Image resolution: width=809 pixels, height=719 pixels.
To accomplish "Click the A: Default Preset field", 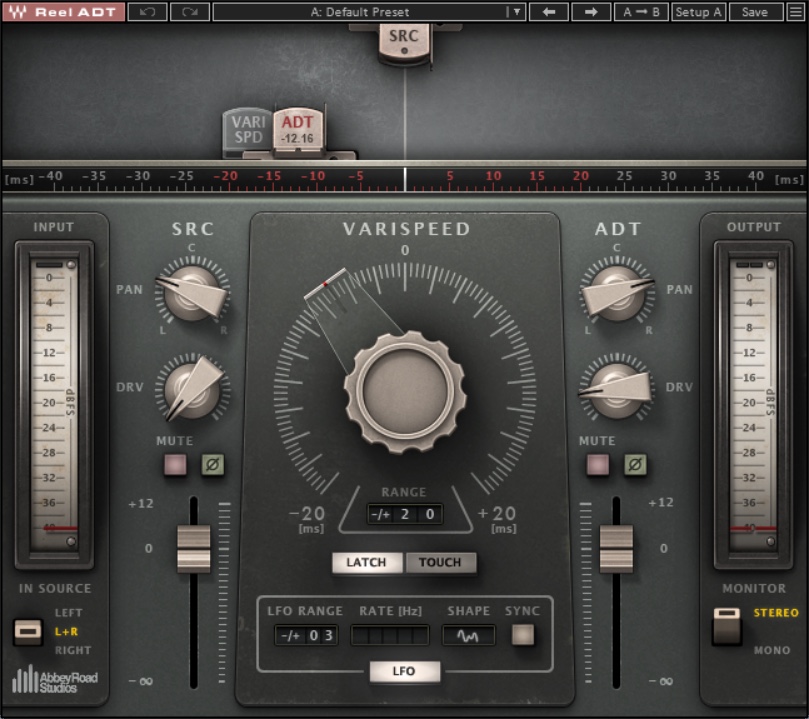I will click(x=360, y=12).
